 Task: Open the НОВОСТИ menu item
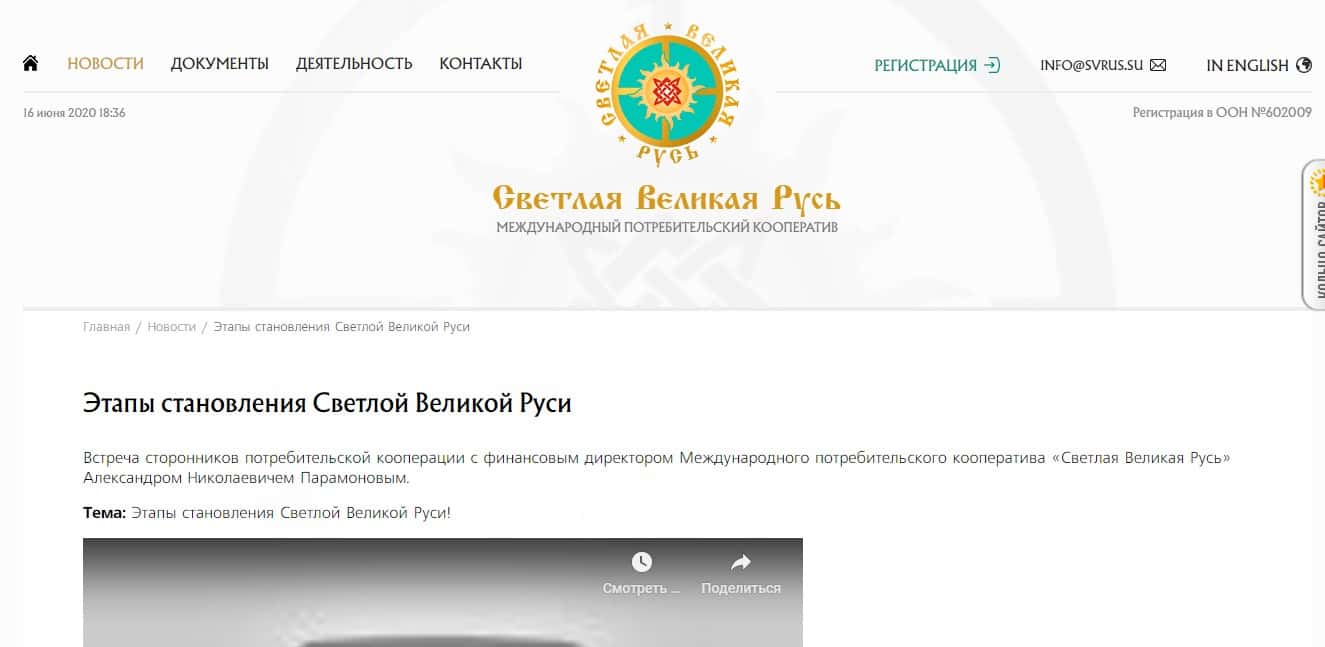[105, 64]
